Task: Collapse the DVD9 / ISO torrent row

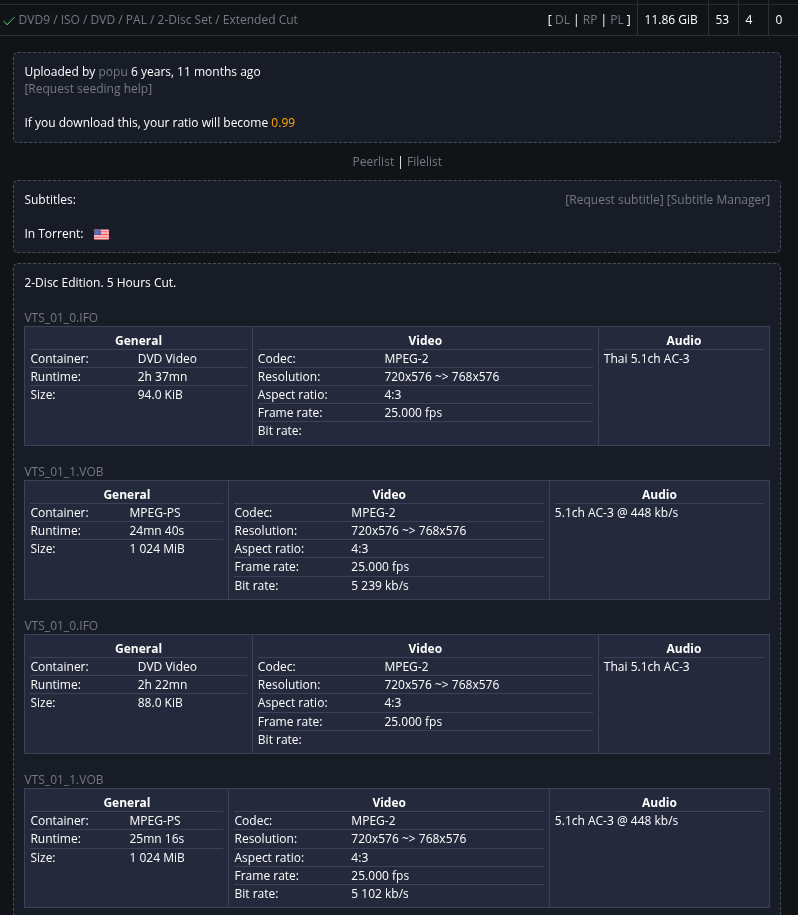Action: [x=158, y=20]
